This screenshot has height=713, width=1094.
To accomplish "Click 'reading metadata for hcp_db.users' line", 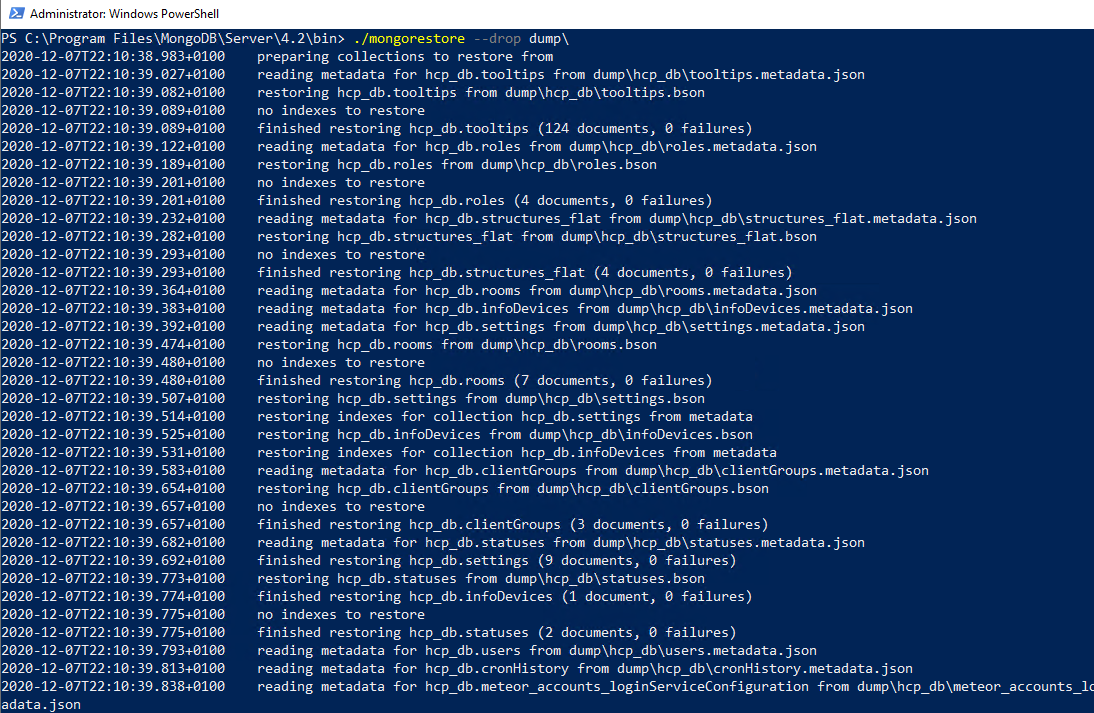I will pyautogui.click(x=537, y=651).
